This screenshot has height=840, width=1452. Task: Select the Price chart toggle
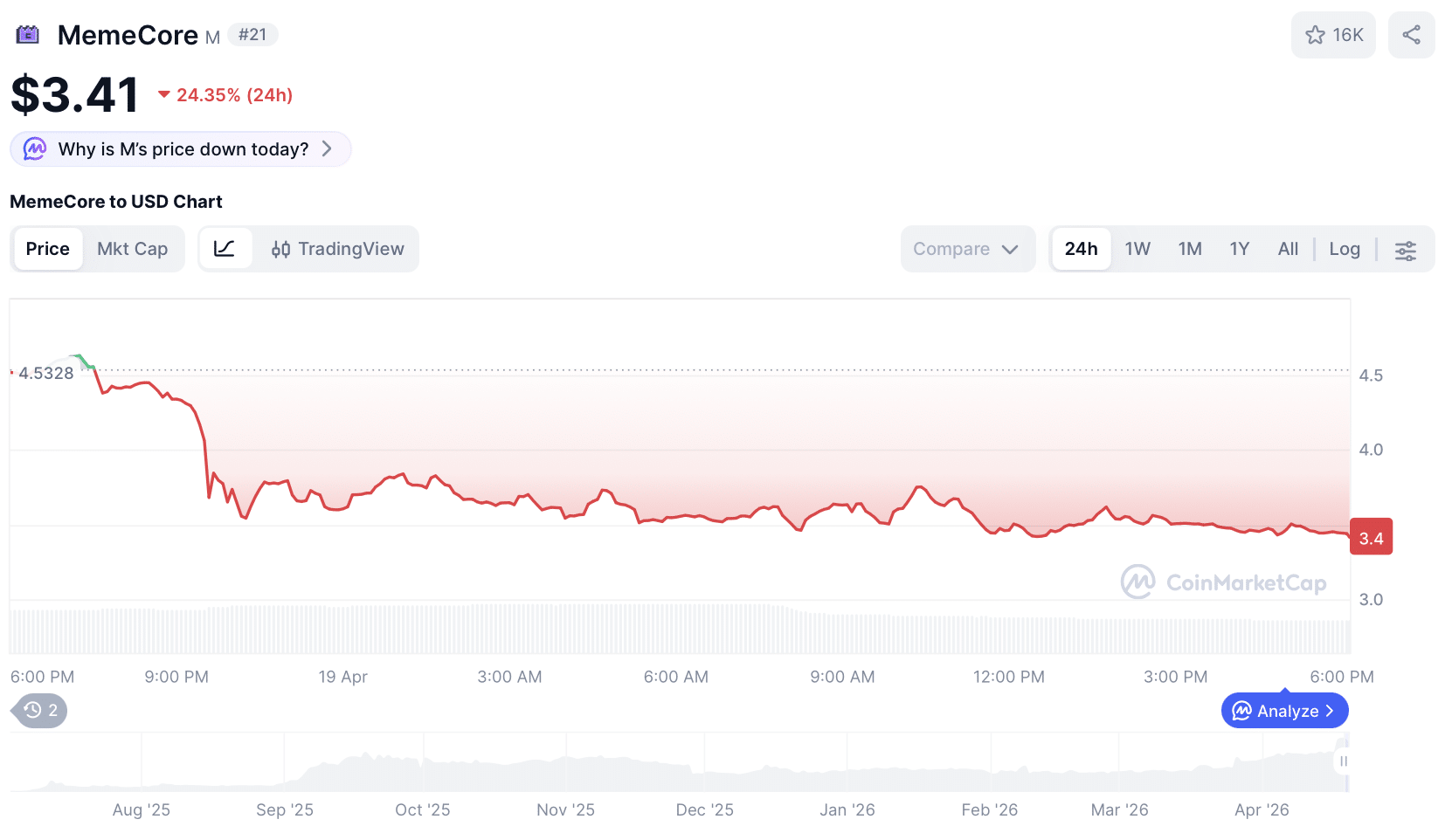pos(48,249)
